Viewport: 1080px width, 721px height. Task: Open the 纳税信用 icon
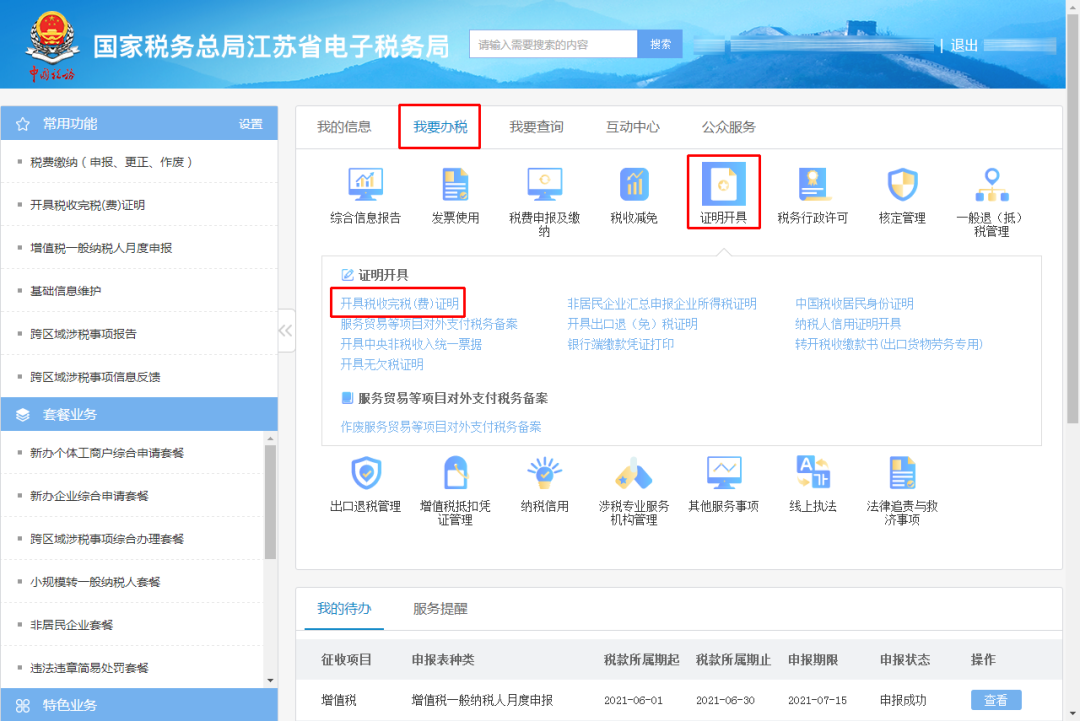(544, 473)
